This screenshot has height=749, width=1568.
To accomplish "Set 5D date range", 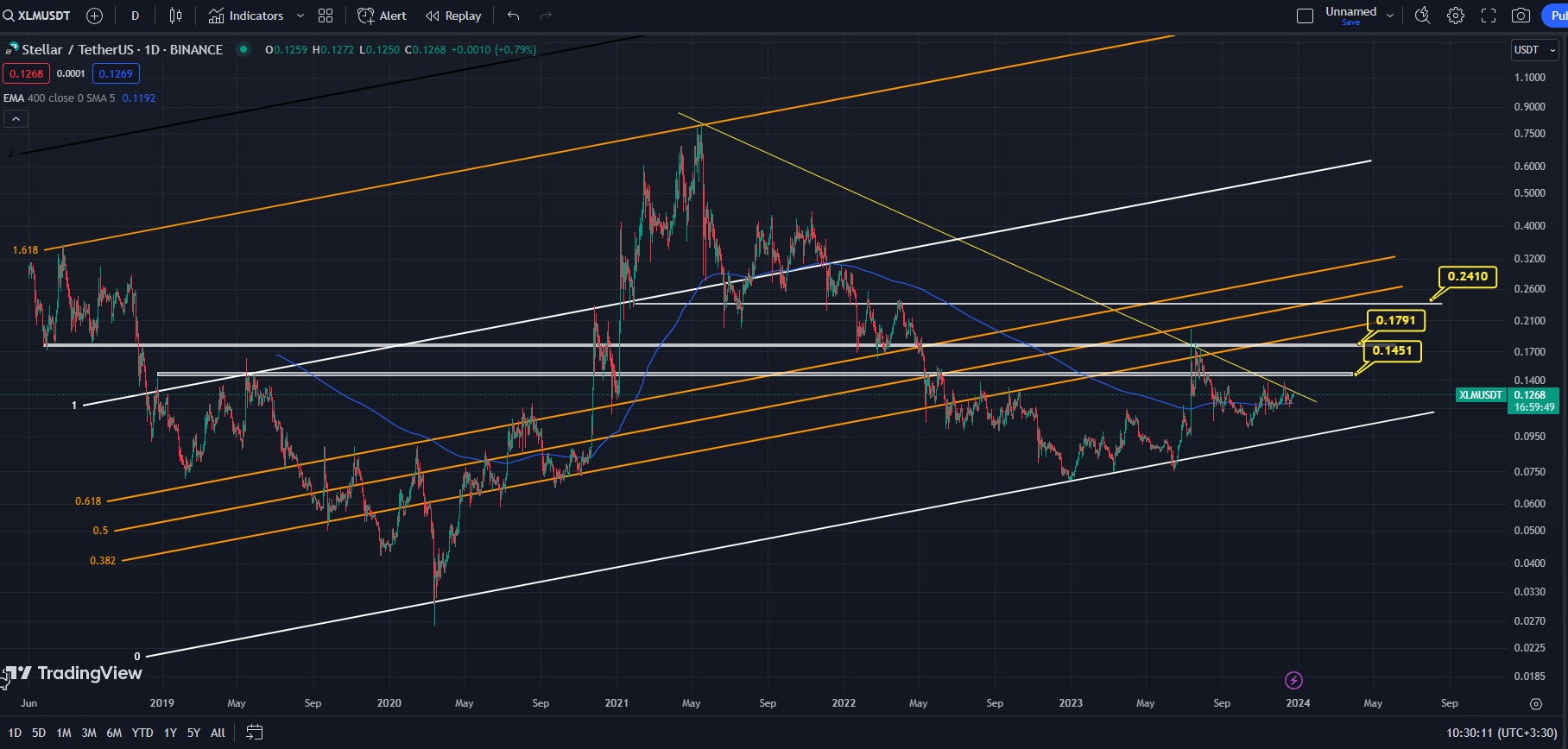I will click(x=39, y=733).
